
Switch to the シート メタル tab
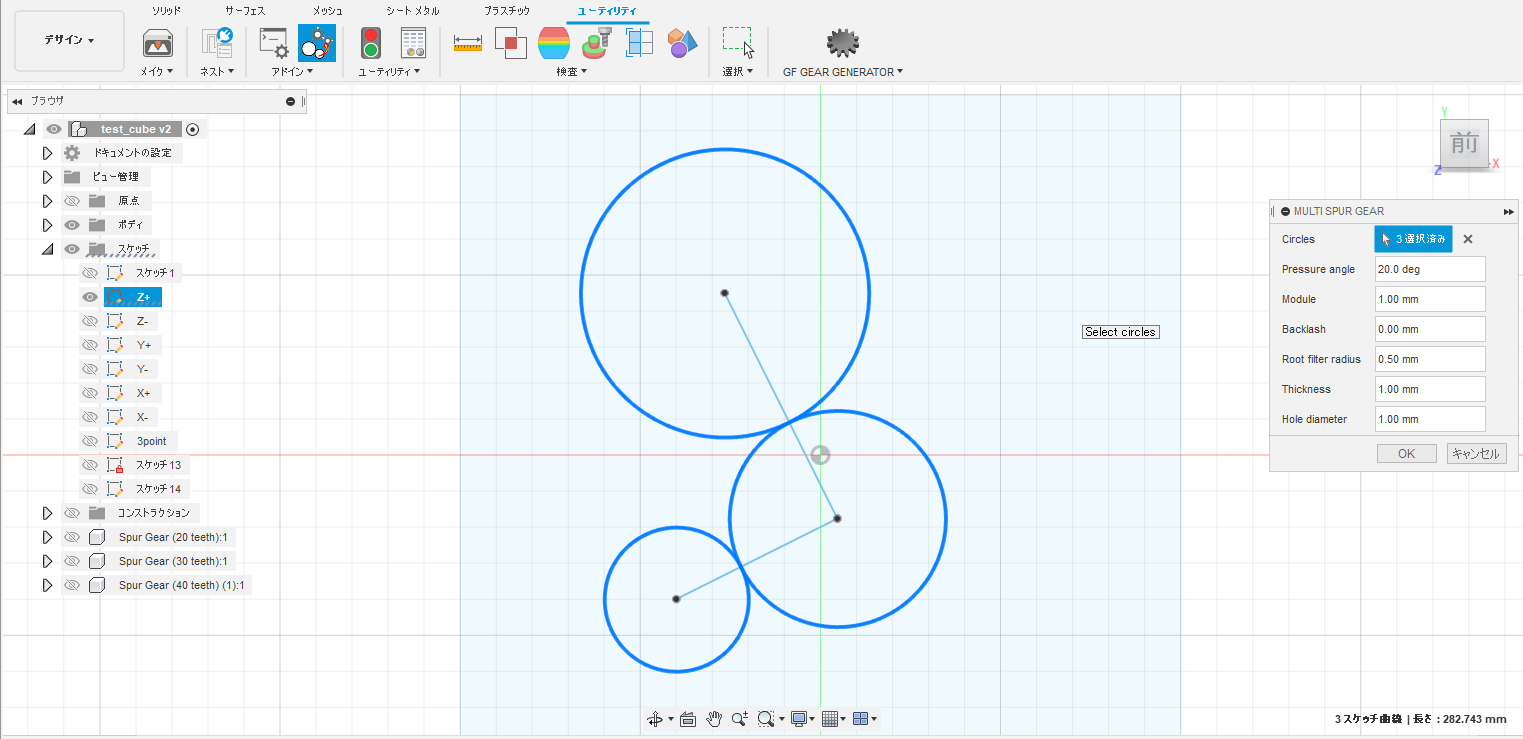pos(412,10)
